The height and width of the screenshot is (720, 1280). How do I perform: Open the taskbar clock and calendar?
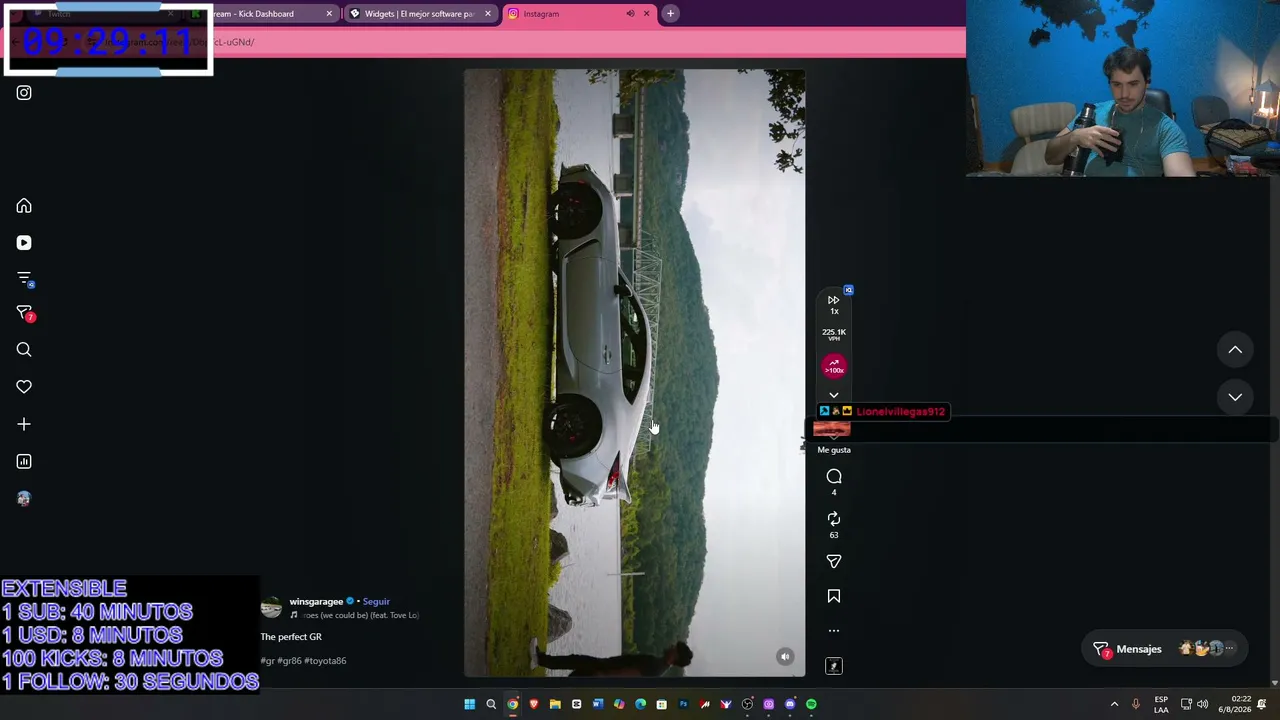pos(1234,705)
